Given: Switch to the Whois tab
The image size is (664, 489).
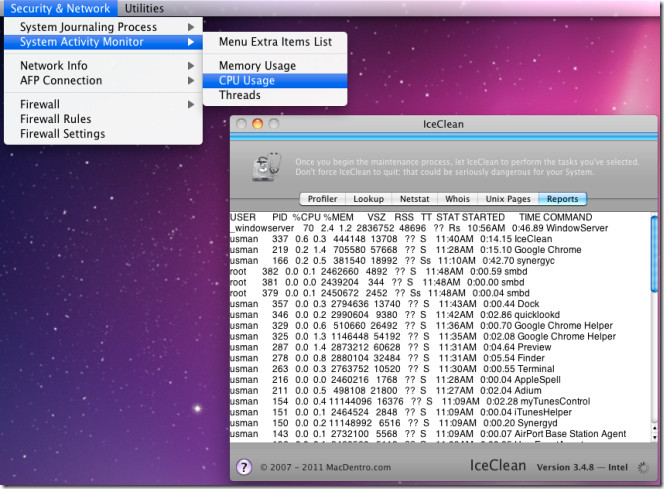Looking at the screenshot, I should click(457, 199).
